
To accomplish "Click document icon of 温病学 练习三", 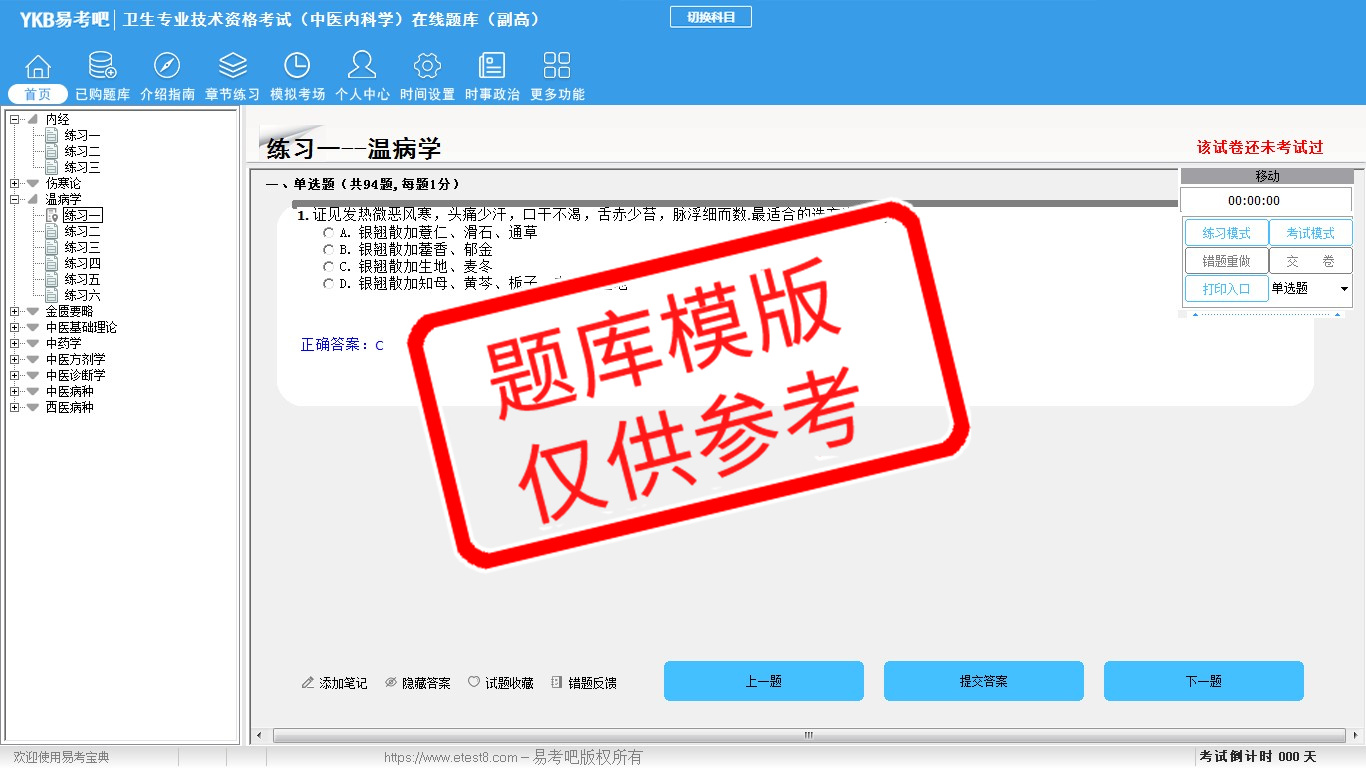I will (x=52, y=247).
